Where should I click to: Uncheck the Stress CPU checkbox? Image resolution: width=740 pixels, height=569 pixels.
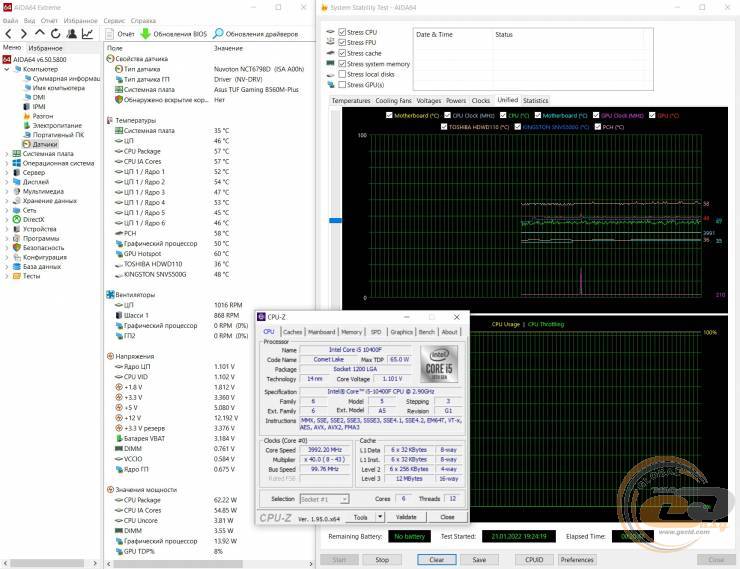(x=343, y=32)
